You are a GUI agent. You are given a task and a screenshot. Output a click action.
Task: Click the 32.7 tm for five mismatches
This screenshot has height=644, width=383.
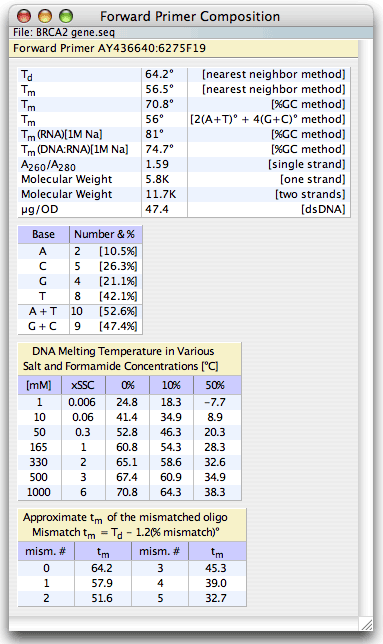(216, 598)
